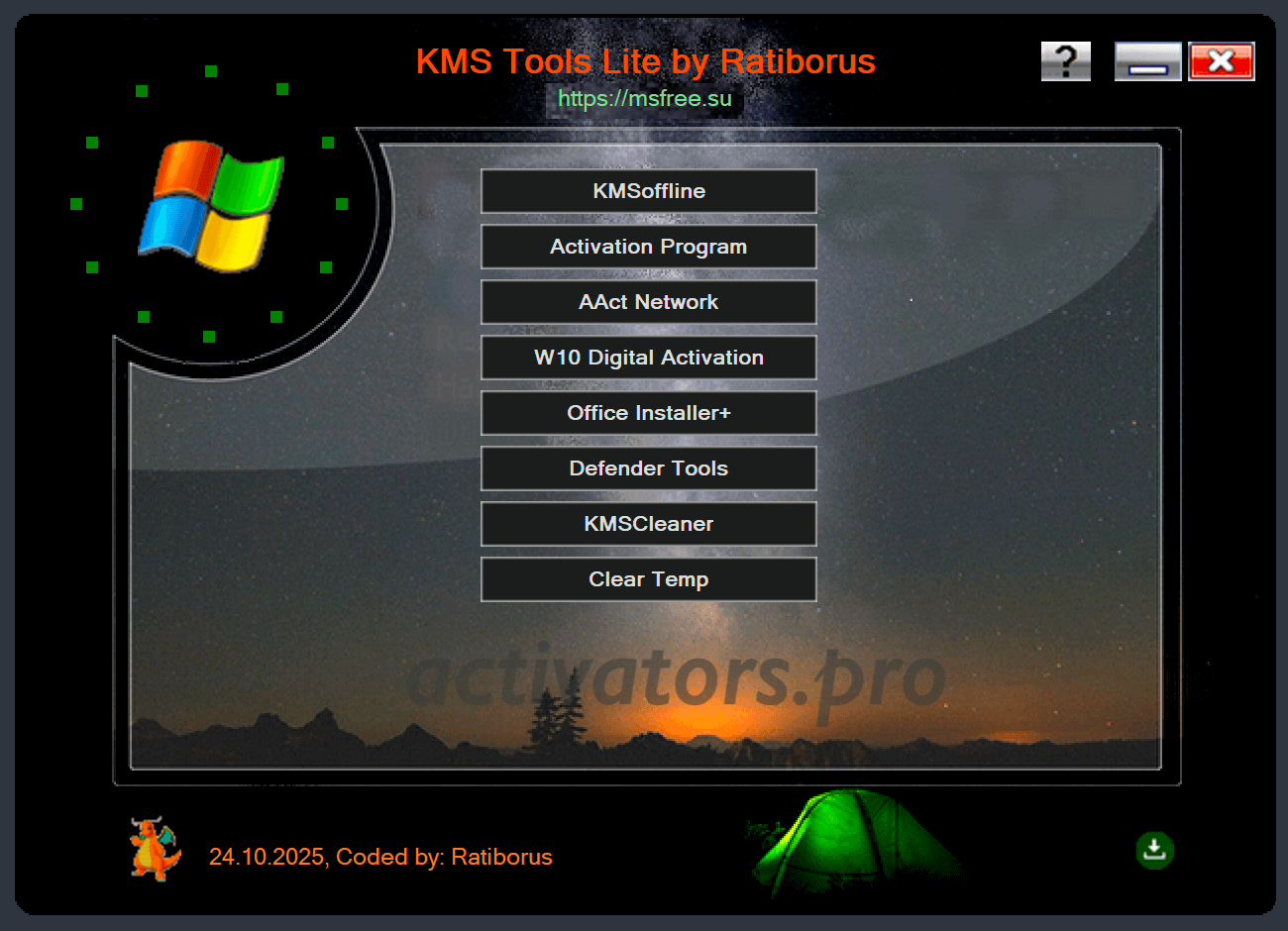Click the date and author credit text
Image resolution: width=1288 pixels, height=931 pixels.
pos(379,857)
